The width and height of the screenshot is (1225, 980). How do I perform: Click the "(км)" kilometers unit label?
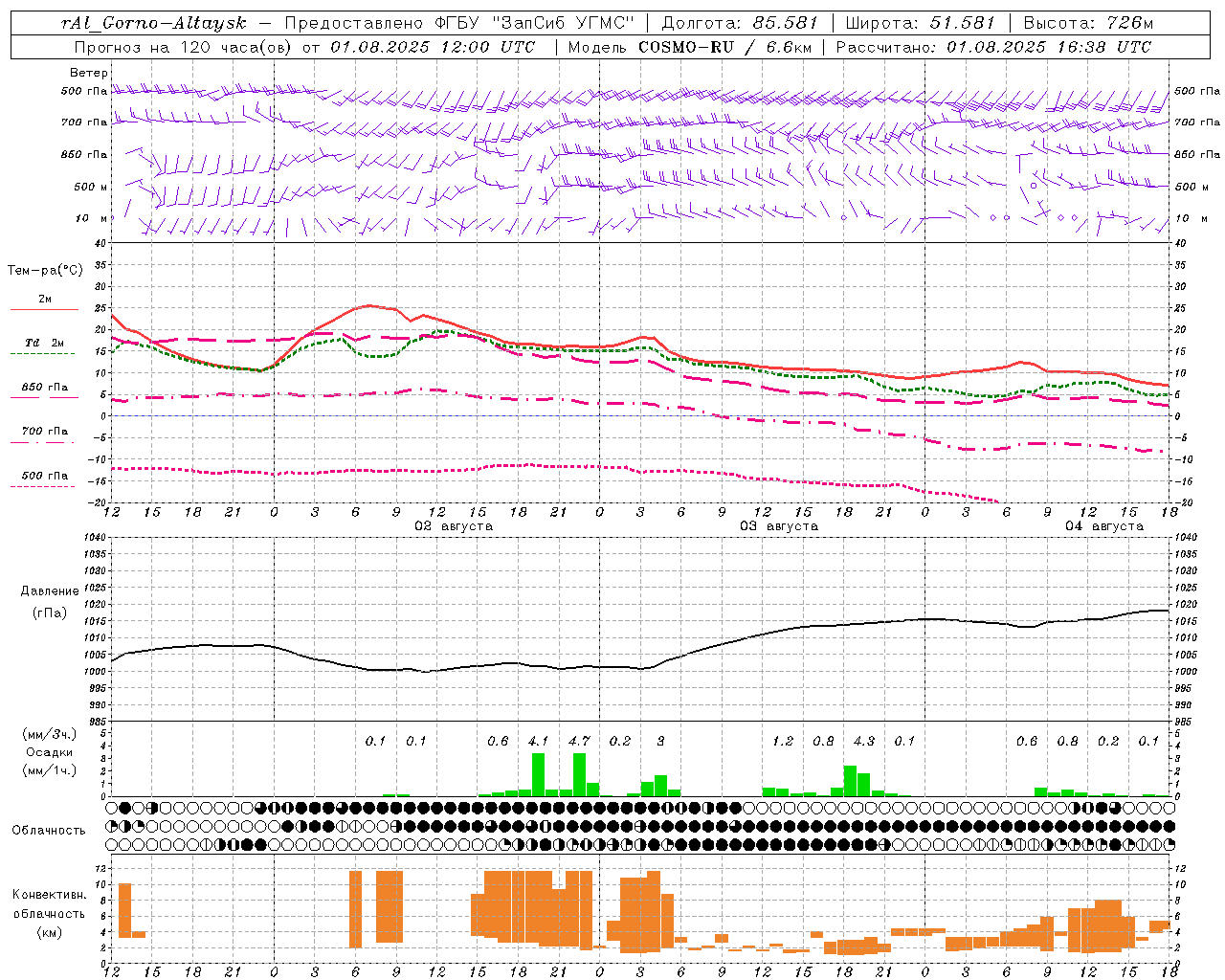point(50,932)
